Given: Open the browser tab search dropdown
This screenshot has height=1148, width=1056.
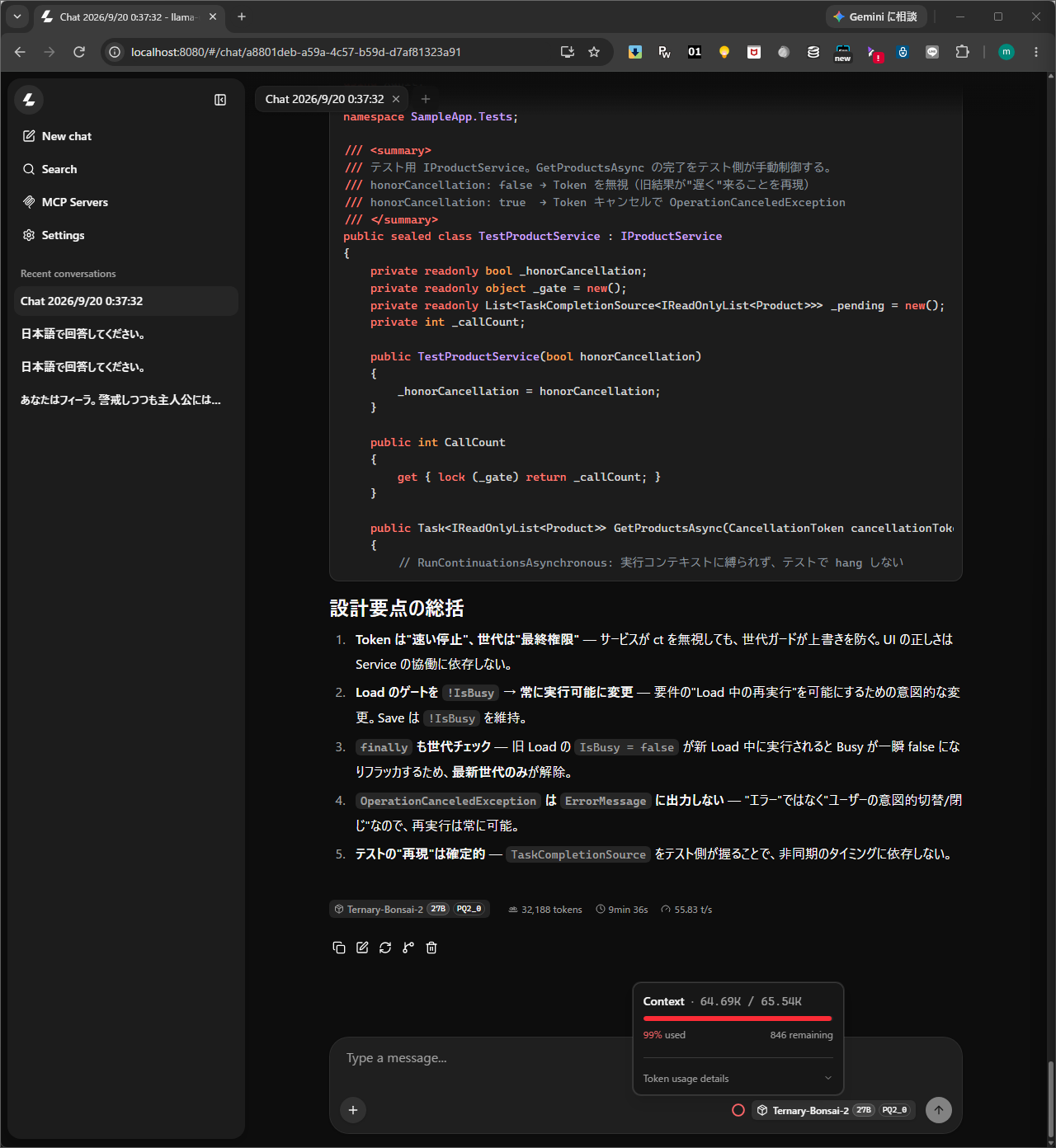Looking at the screenshot, I should (17, 16).
